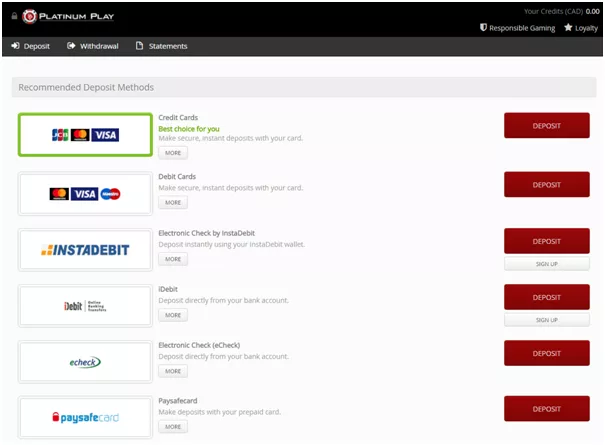
Task: Click the Mastercard logo in Credit Cards tile
Action: point(80,135)
